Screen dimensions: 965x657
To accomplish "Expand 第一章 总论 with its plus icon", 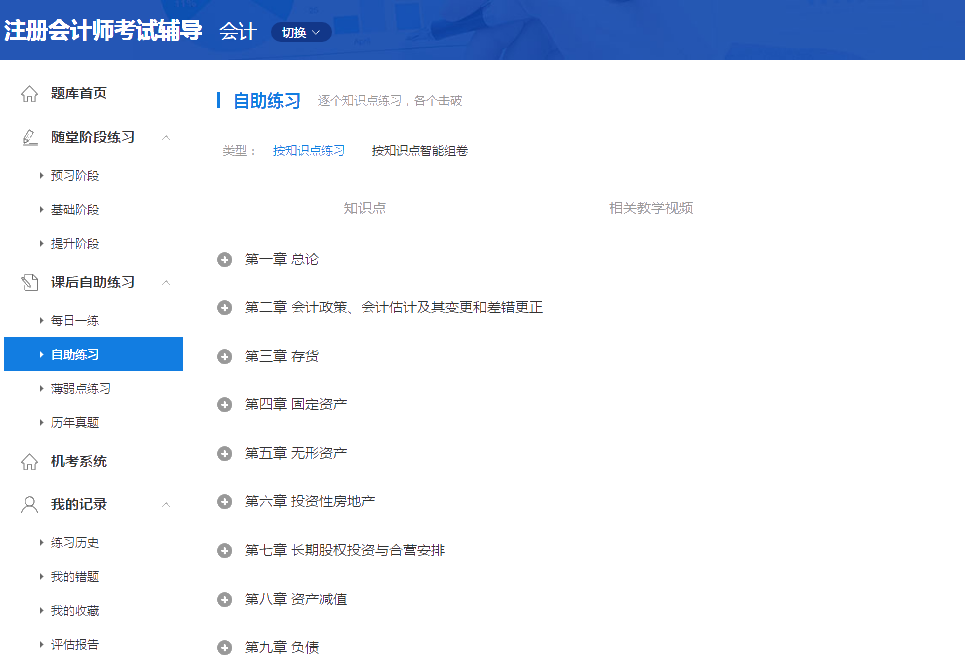I will pyautogui.click(x=224, y=258).
